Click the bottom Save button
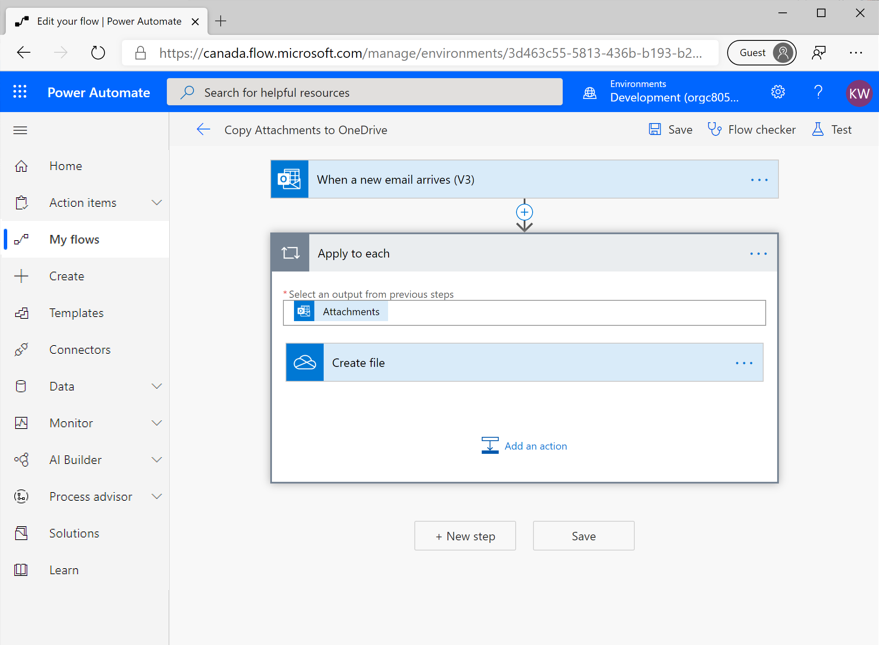 pyautogui.click(x=584, y=536)
